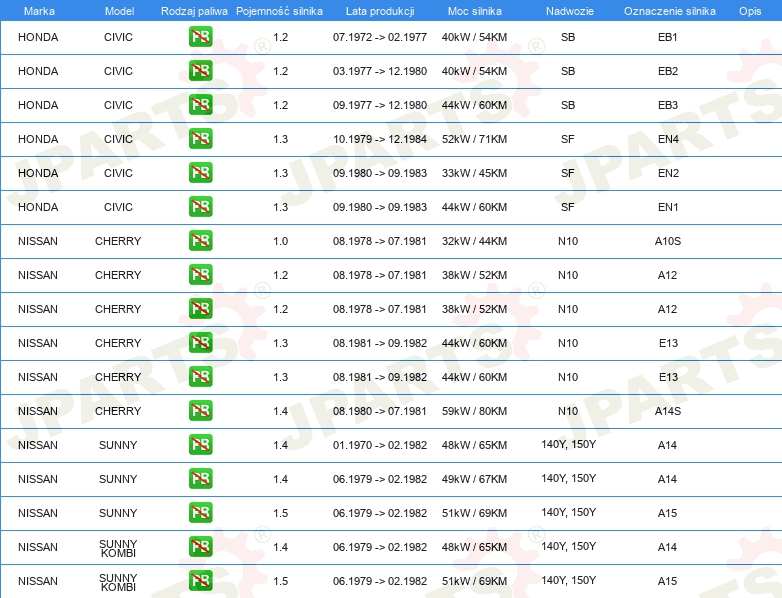The height and width of the screenshot is (598, 782).
Task: Click the Opis column header
Action: coord(750,11)
